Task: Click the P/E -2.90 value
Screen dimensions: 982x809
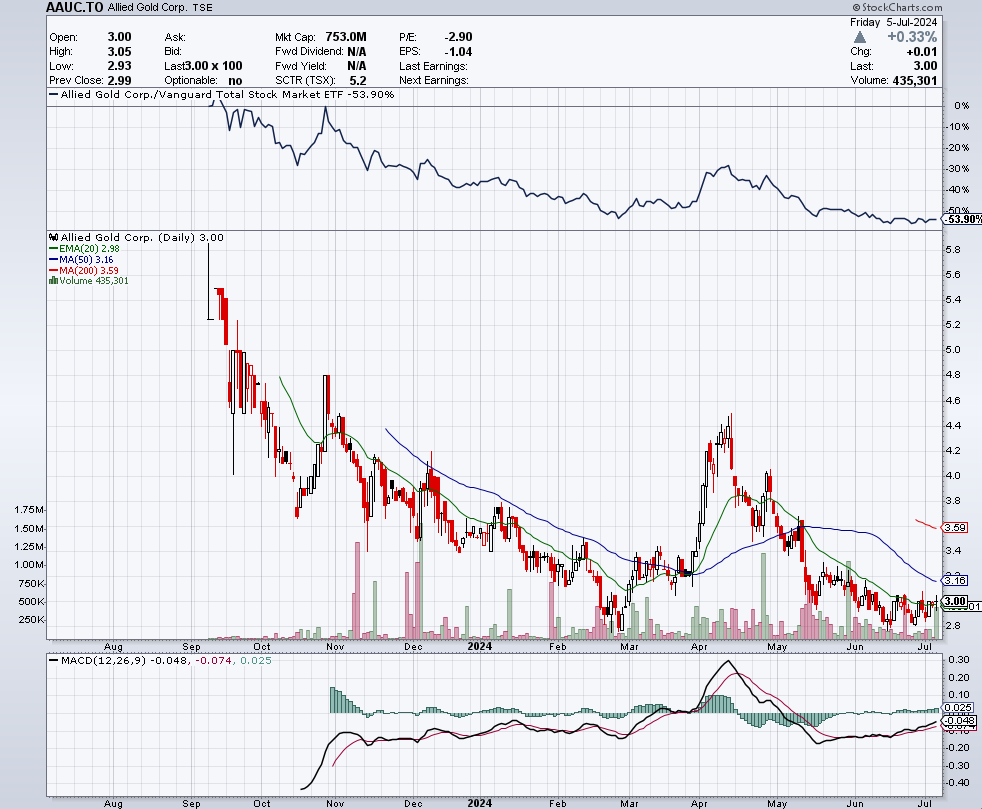Action: [458, 37]
